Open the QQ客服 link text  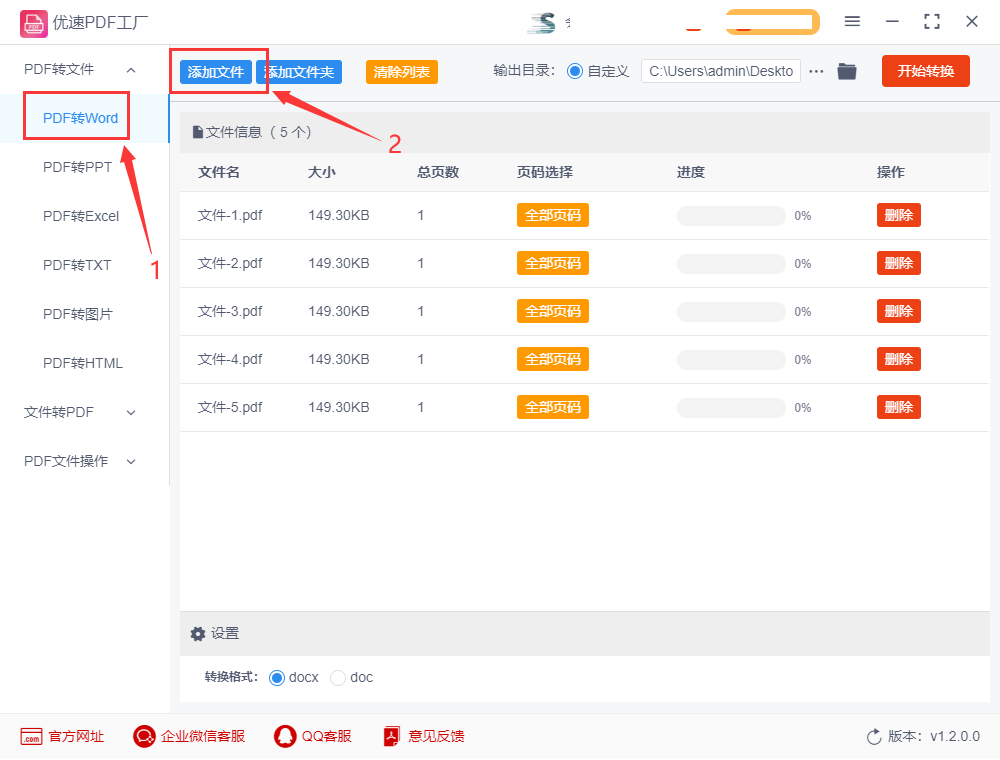coord(327,736)
